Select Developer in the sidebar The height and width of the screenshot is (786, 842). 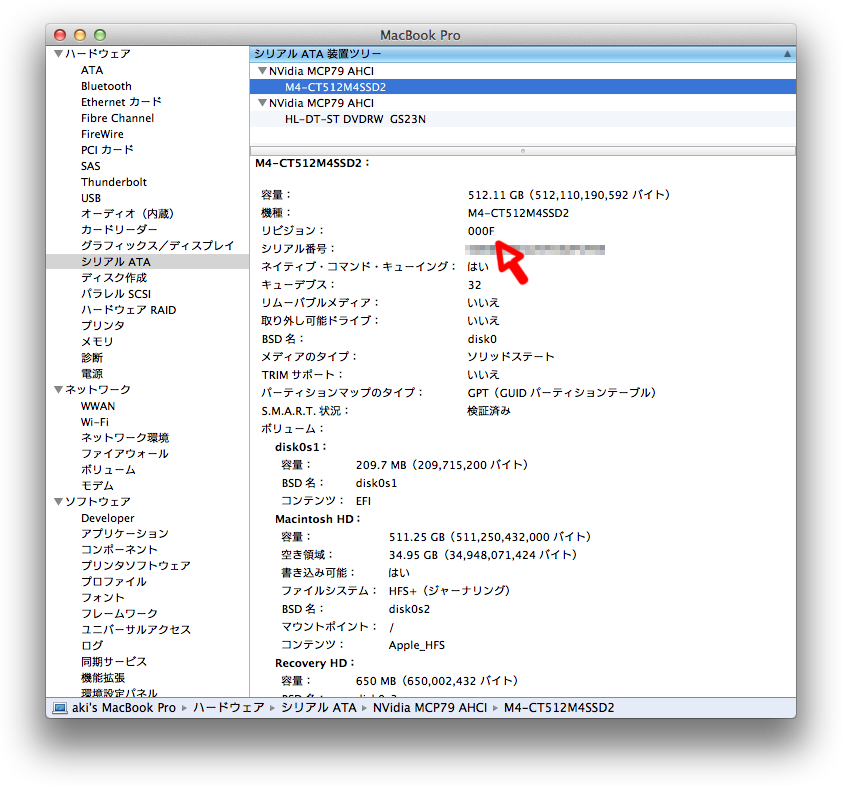point(108,518)
